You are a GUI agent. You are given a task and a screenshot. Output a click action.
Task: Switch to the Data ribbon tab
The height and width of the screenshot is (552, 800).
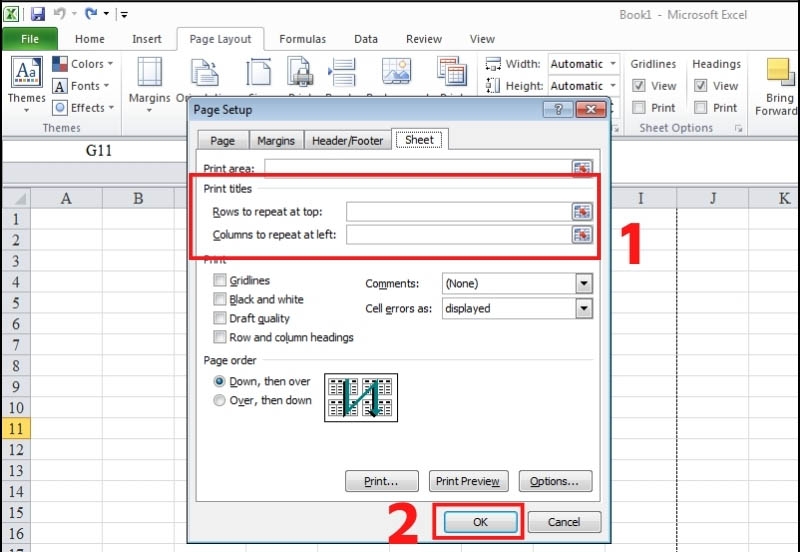coord(366,39)
